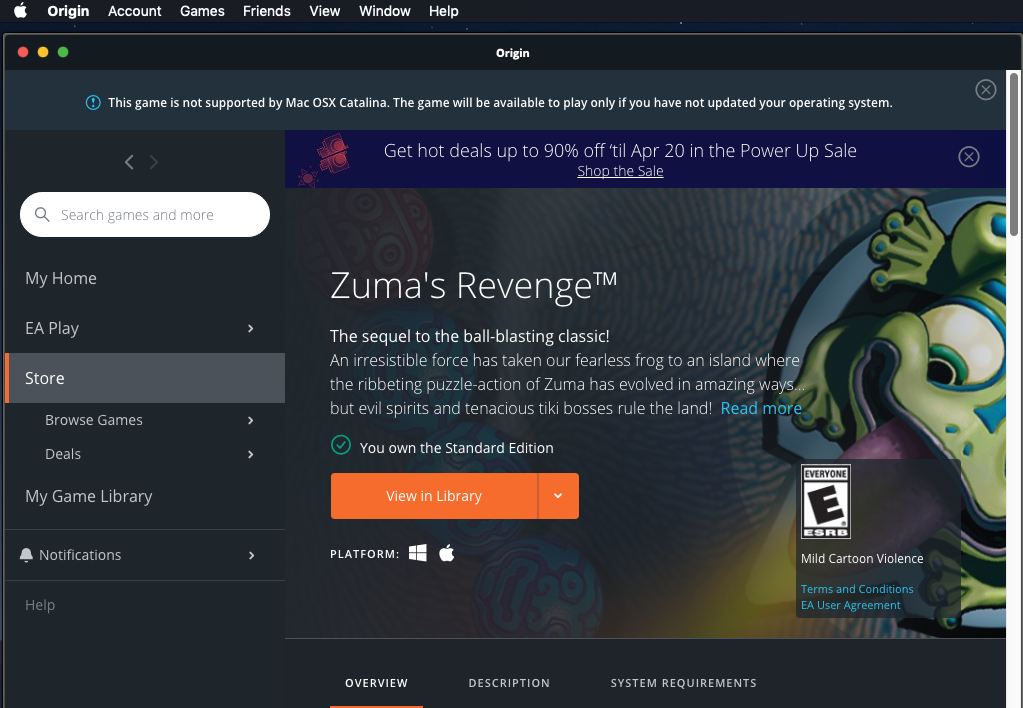Switch to the System Requirements tab

[683, 683]
